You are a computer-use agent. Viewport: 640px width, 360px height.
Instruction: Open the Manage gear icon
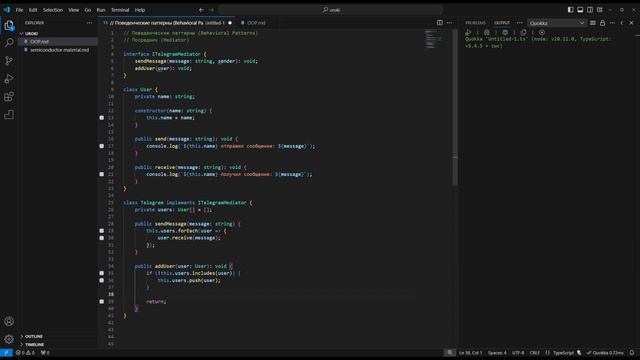[9, 339]
